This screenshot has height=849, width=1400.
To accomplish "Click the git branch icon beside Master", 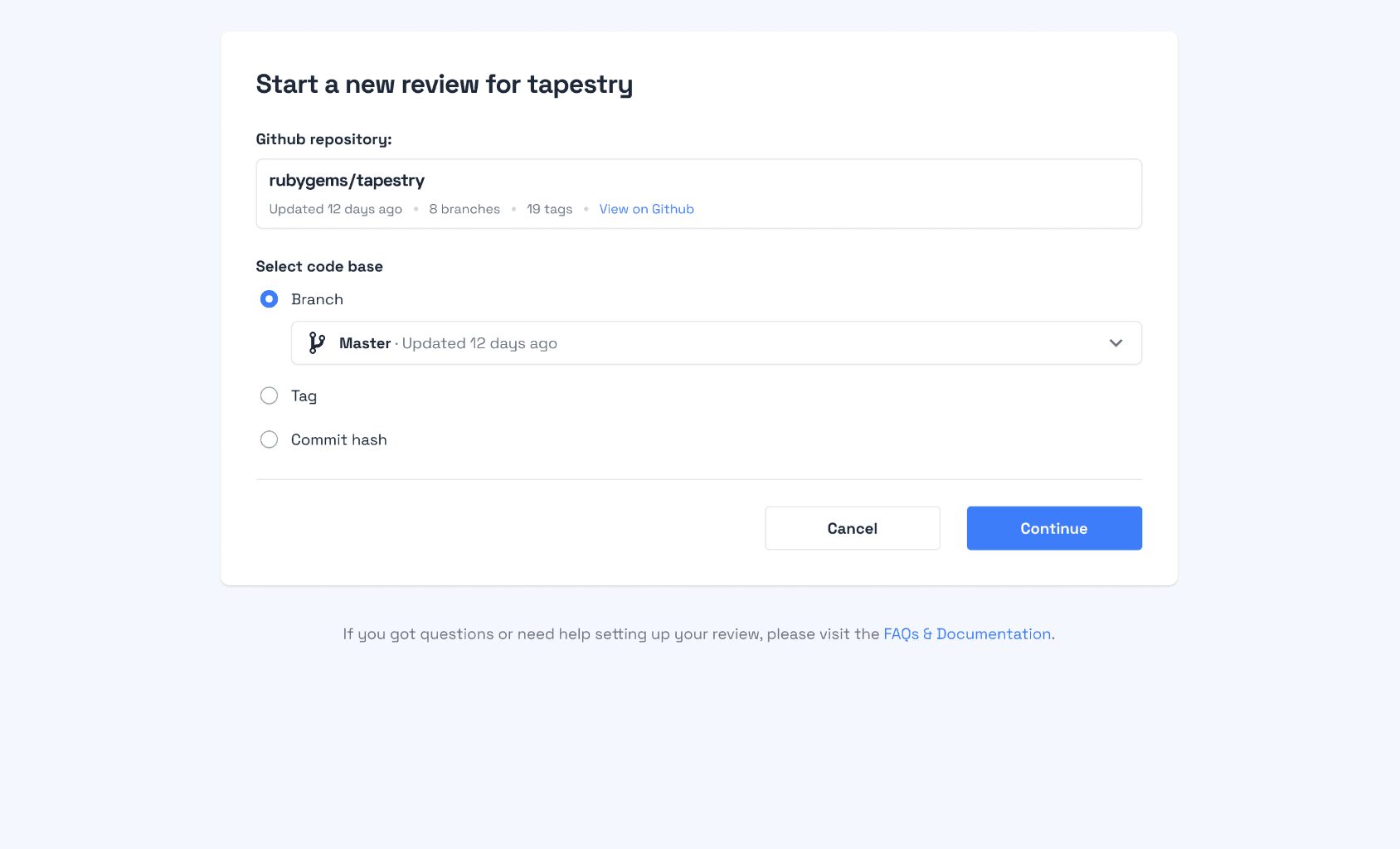I will point(317,343).
